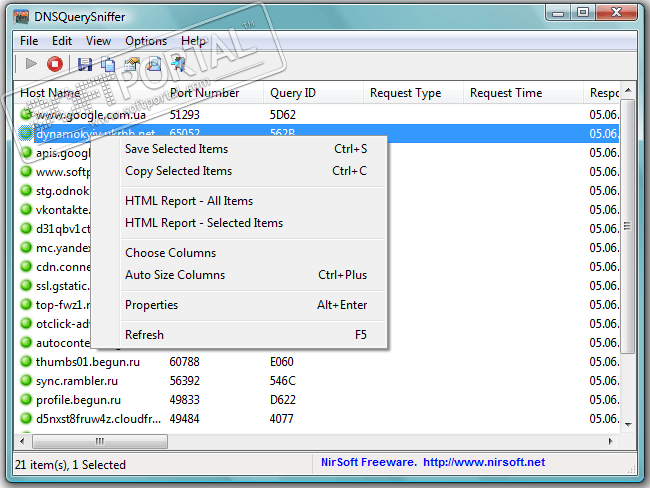This screenshot has width=650, height=488.
Task: Open the nirsoft.net link in status bar
Action: [x=484, y=462]
